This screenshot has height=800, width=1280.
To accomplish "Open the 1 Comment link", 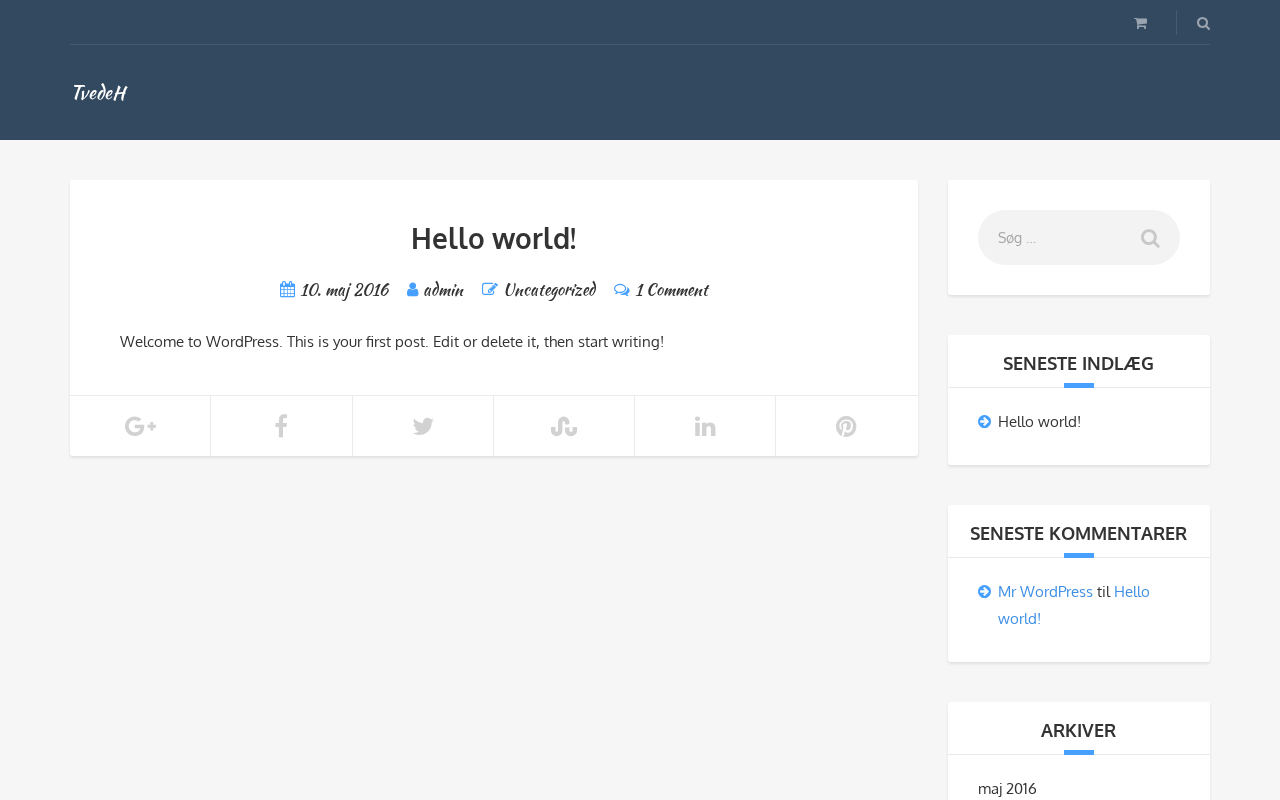I will pos(671,290).
